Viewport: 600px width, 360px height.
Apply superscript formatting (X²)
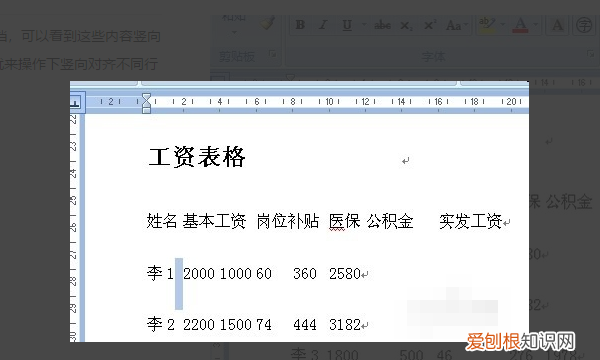coord(430,25)
